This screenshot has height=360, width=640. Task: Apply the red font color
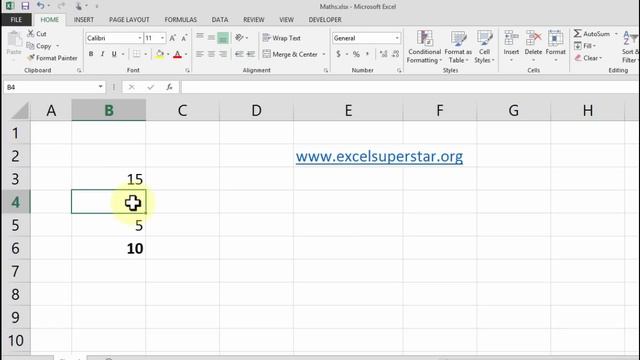point(177,54)
